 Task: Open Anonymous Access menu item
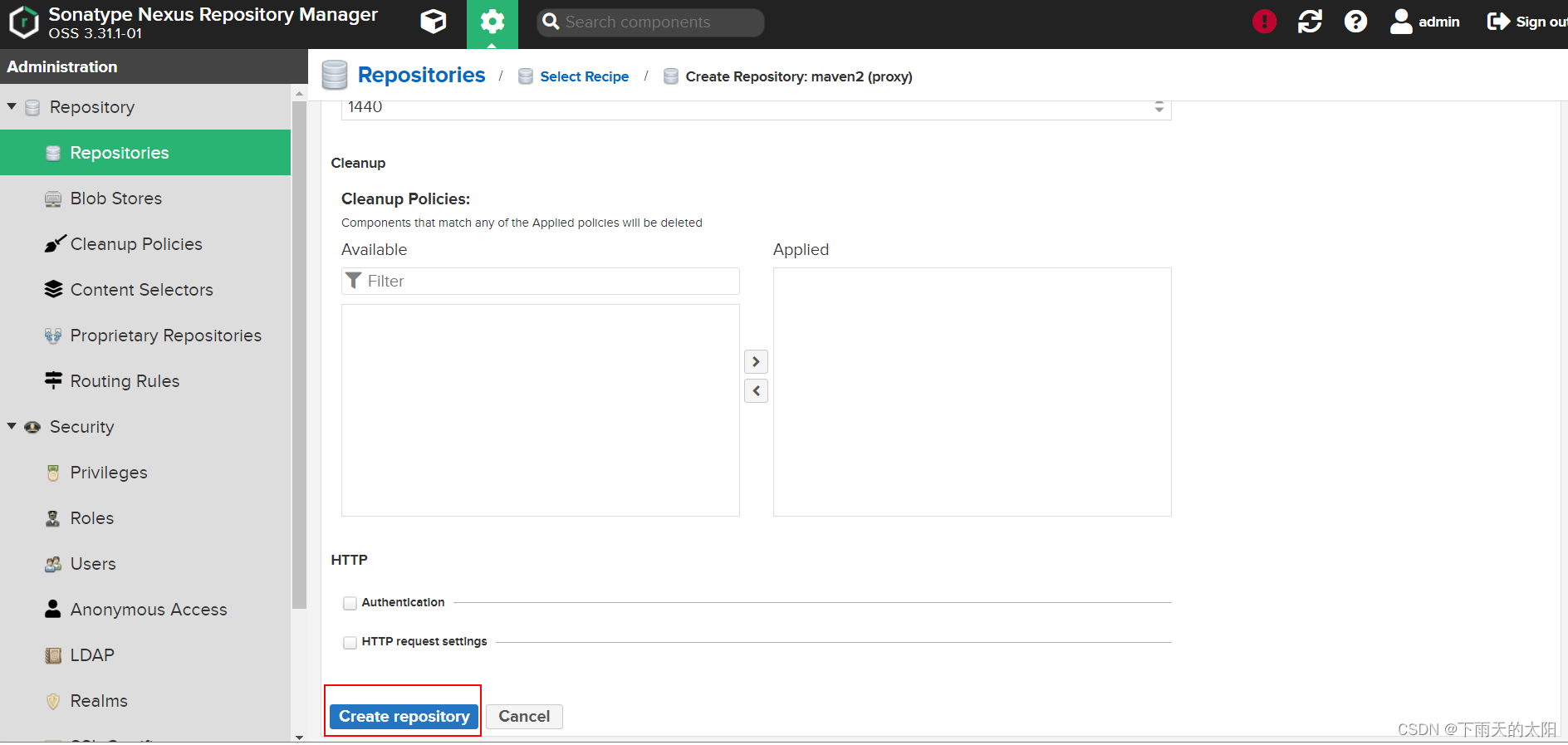145,609
